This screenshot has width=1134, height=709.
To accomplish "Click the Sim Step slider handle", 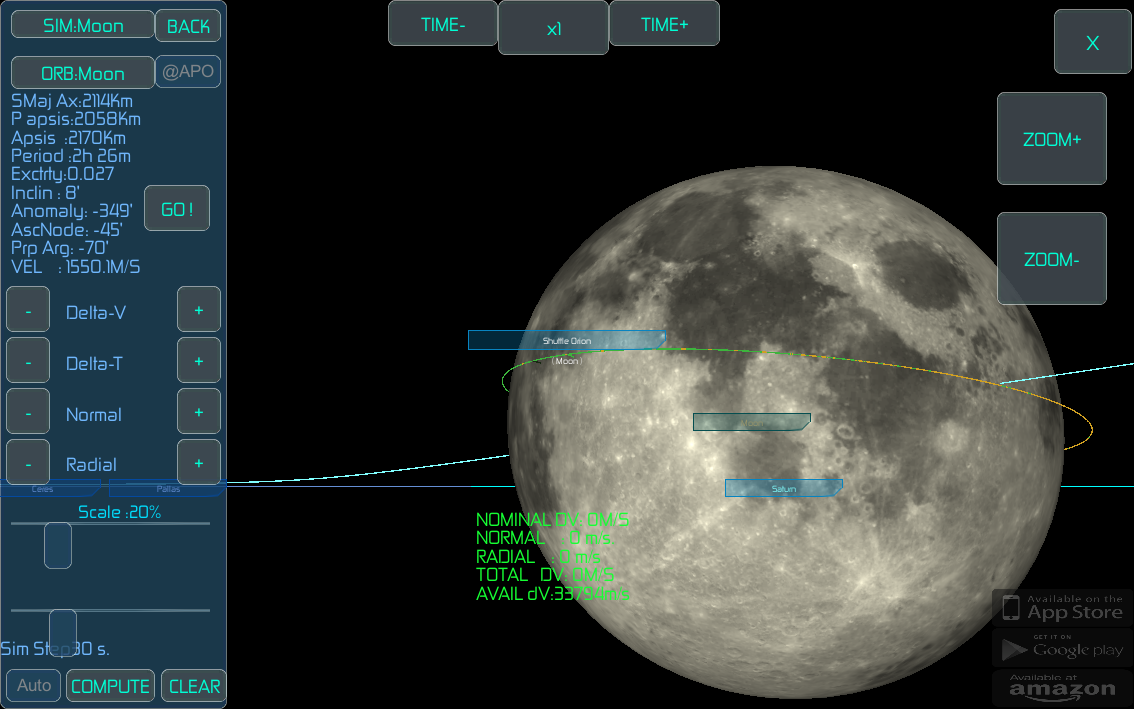I will 63,632.
